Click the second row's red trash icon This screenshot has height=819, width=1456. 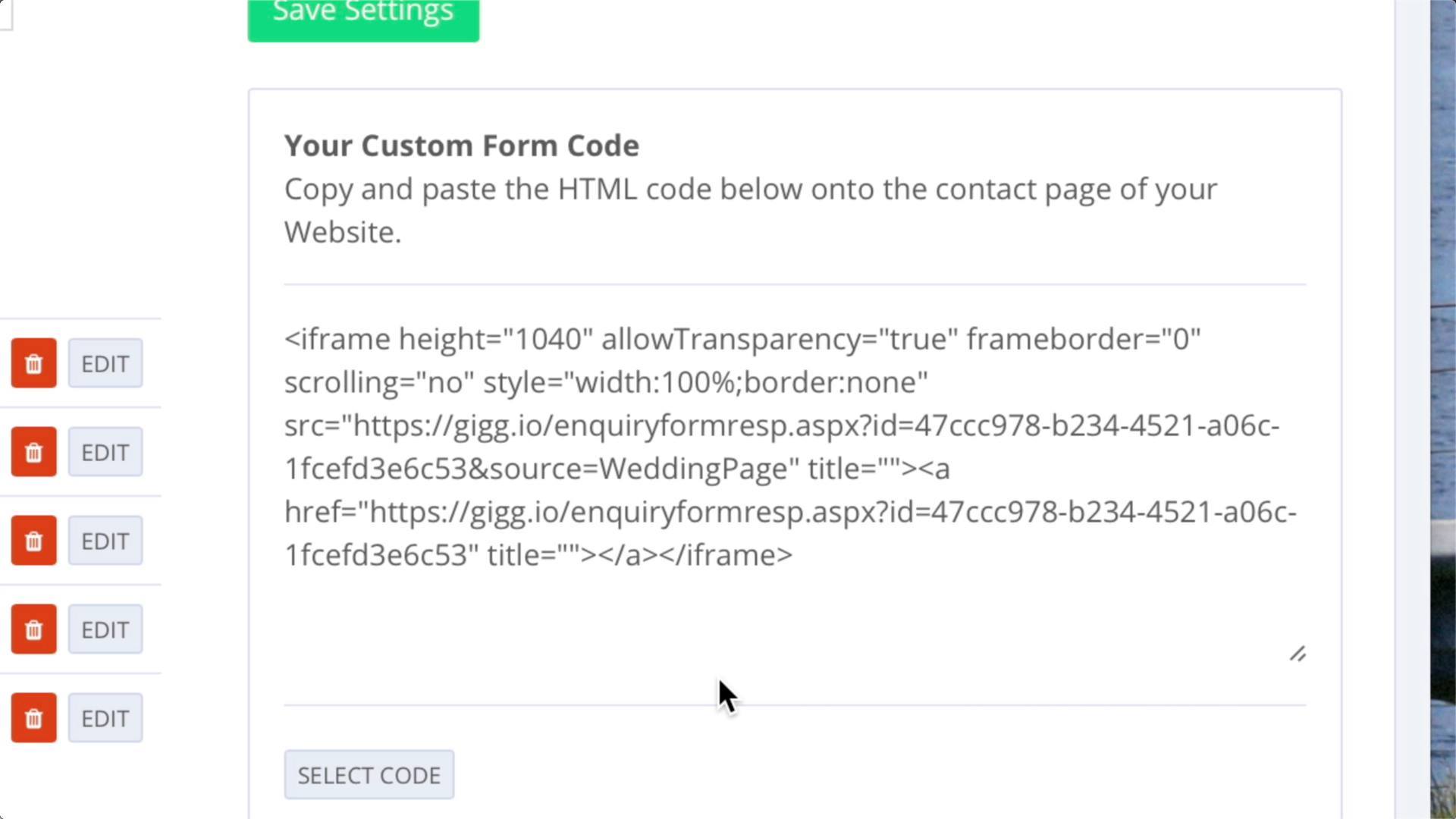tap(33, 452)
